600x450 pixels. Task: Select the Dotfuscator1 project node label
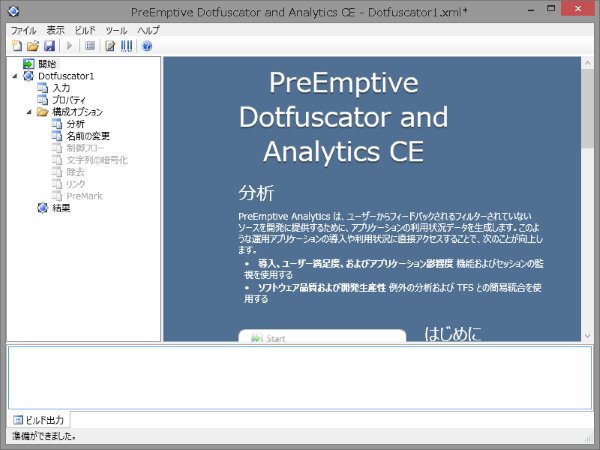click(66, 76)
